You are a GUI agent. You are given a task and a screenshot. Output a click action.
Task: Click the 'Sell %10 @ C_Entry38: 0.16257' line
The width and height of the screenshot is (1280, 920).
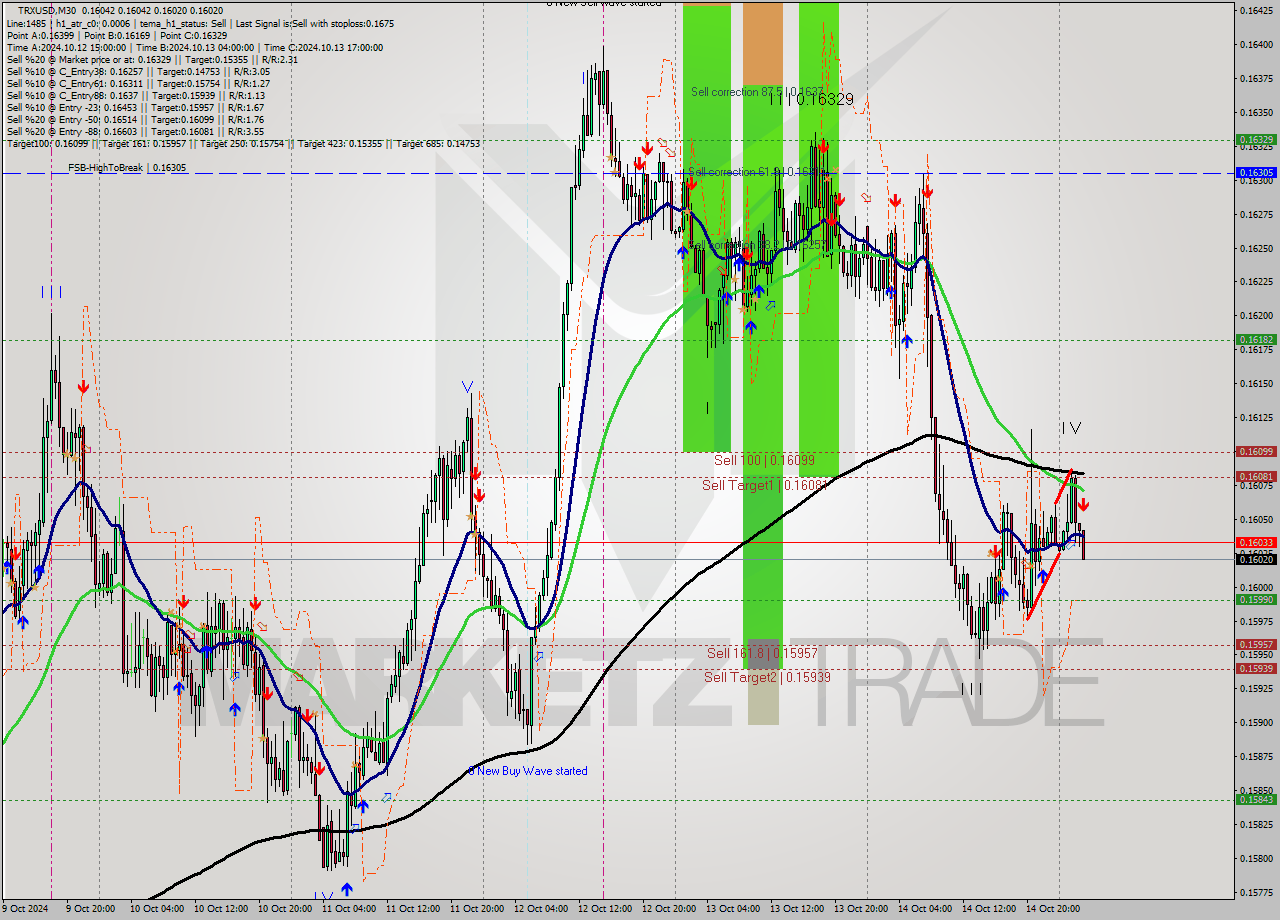point(138,71)
